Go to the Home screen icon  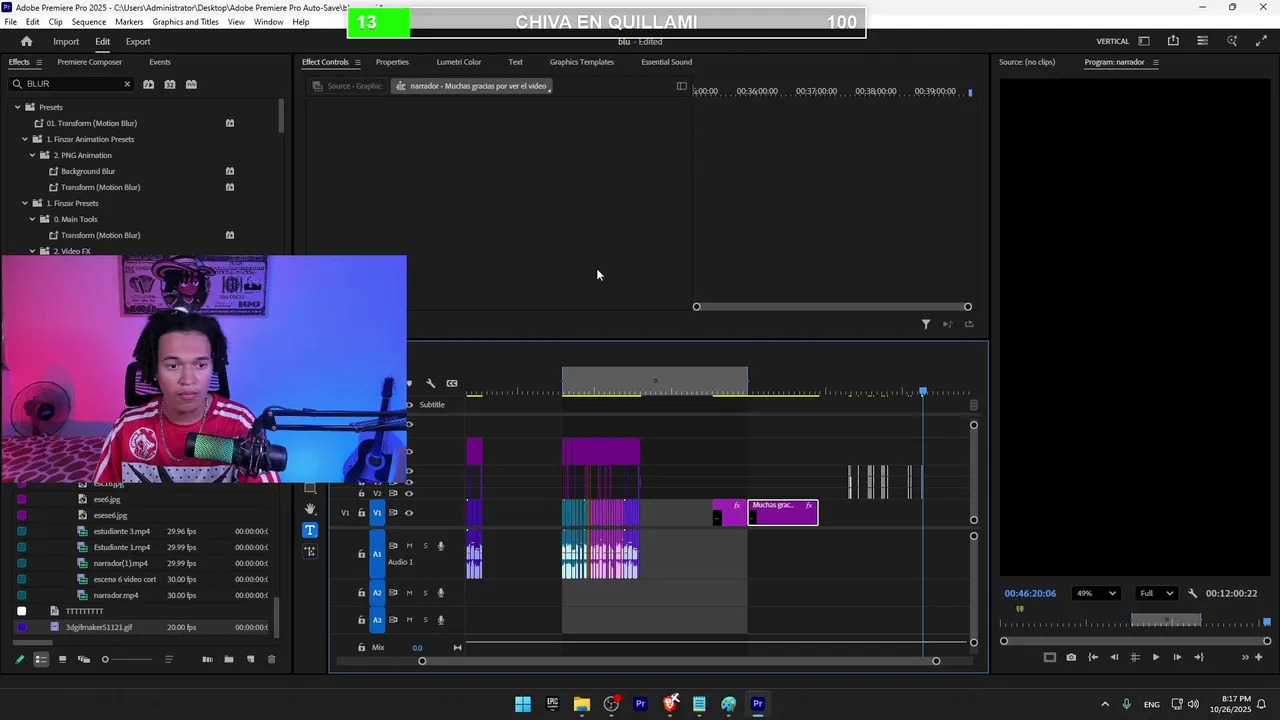coord(26,41)
